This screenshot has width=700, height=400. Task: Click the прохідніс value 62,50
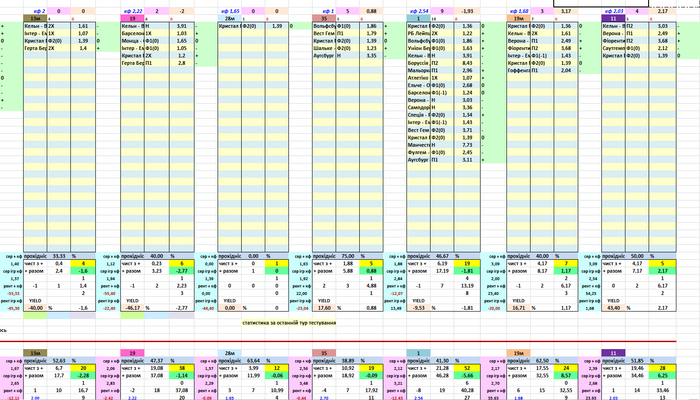pos(542,361)
